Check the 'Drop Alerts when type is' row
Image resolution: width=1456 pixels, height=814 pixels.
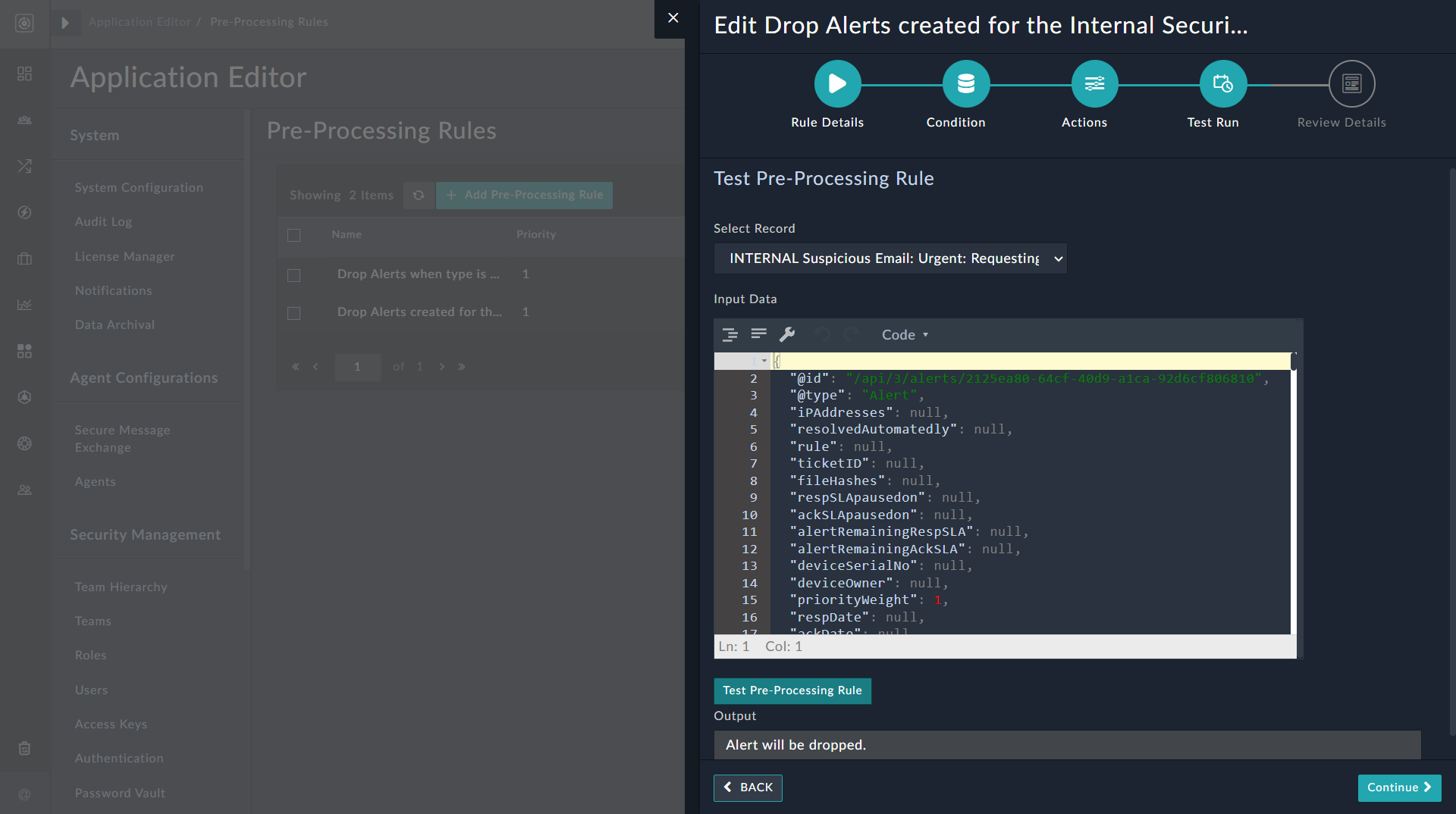click(294, 275)
